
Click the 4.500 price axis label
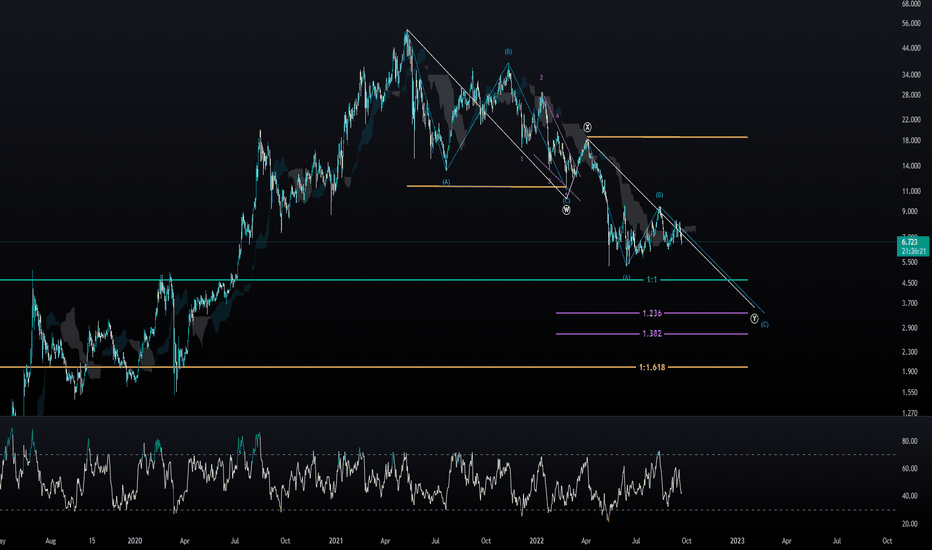coord(909,284)
